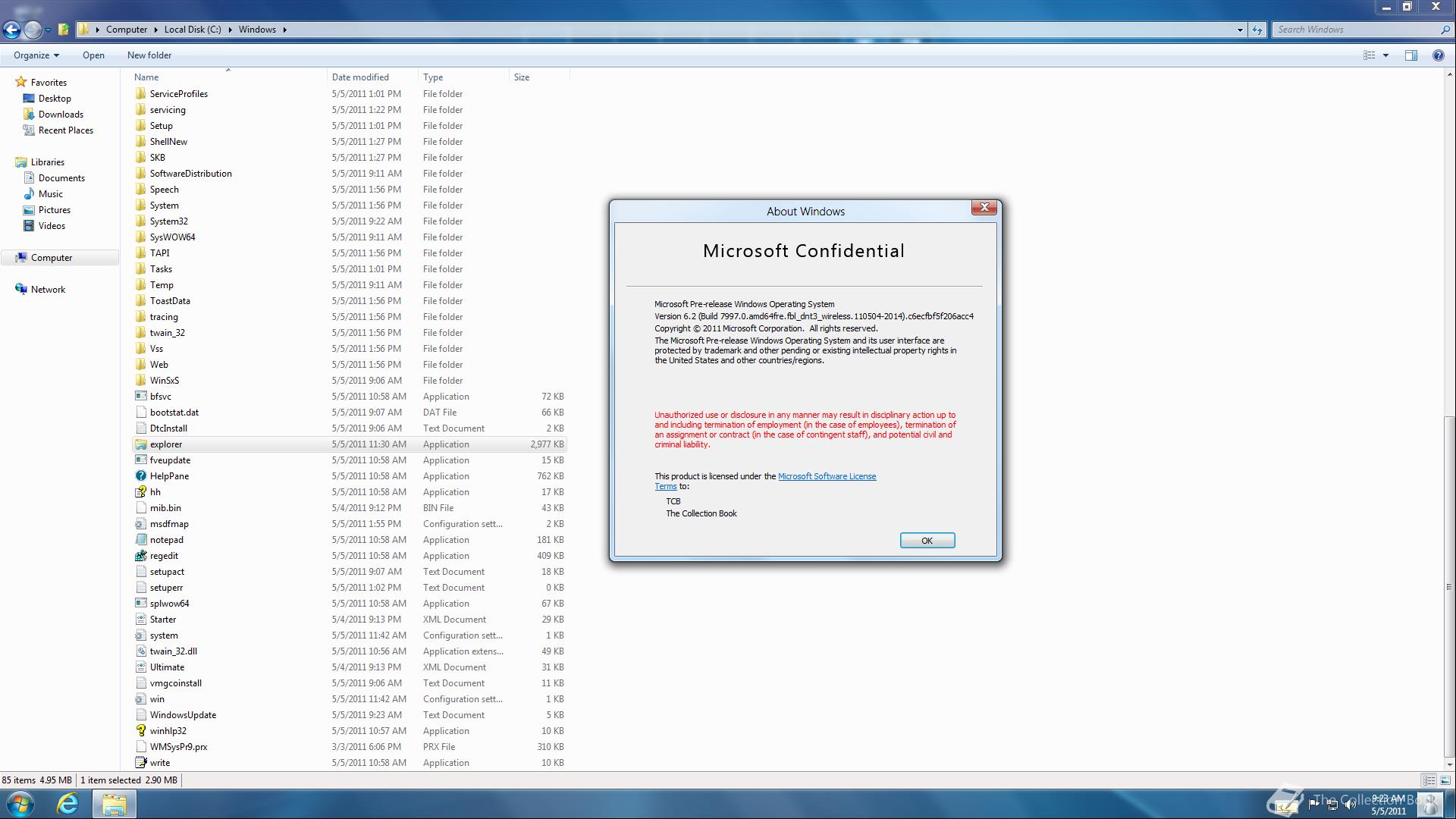
Task: Click New folder on the command bar
Action: [149, 55]
